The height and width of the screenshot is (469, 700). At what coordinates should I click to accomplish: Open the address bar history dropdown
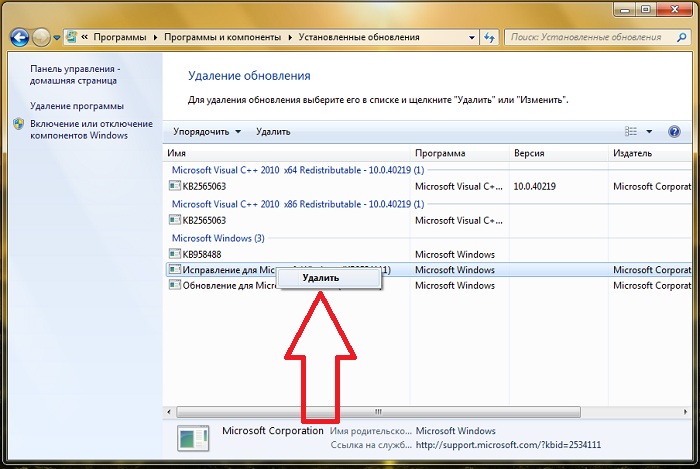pos(472,37)
